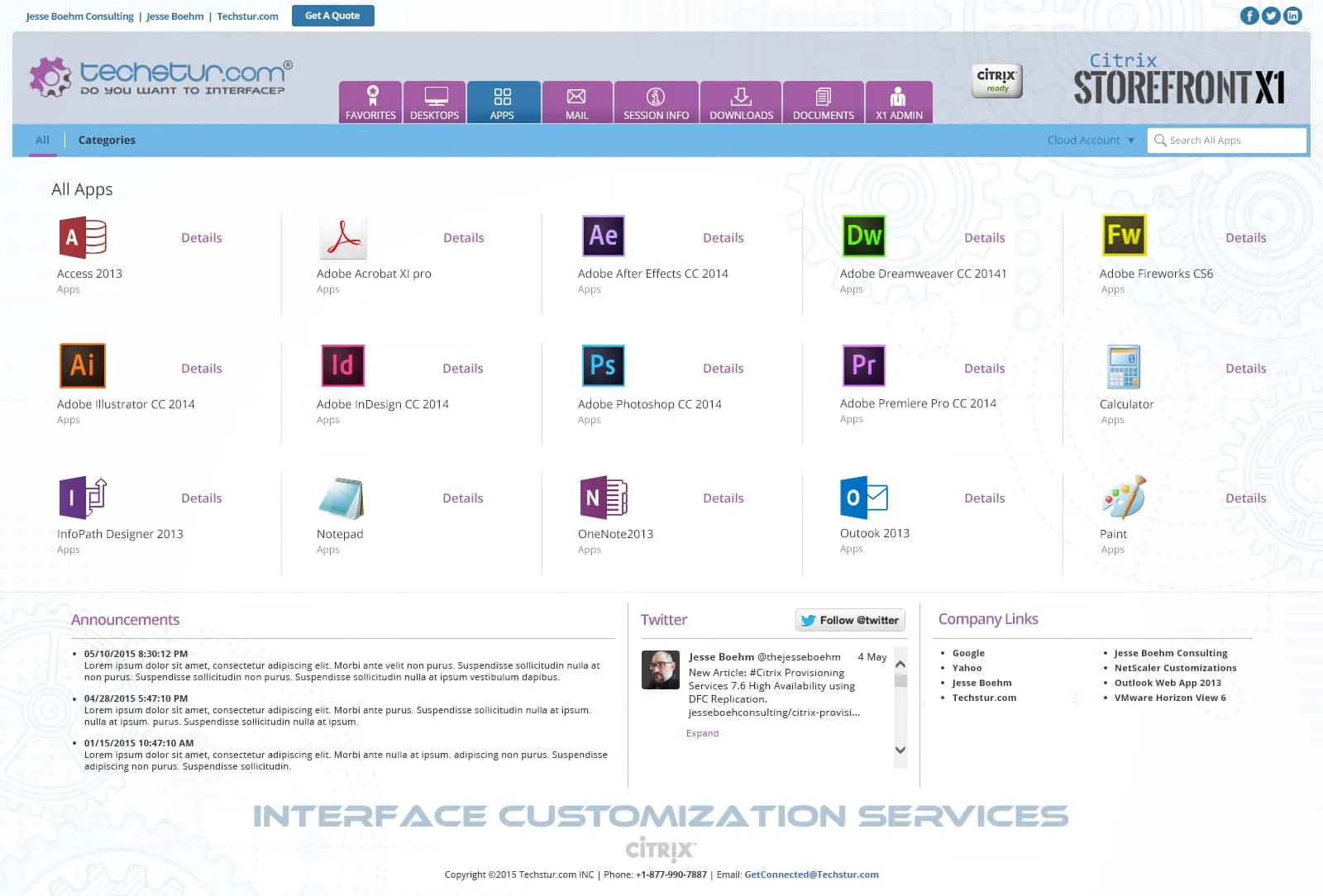This screenshot has height=896, width=1323.
Task: Open the Calculator app icon
Action: (1124, 366)
